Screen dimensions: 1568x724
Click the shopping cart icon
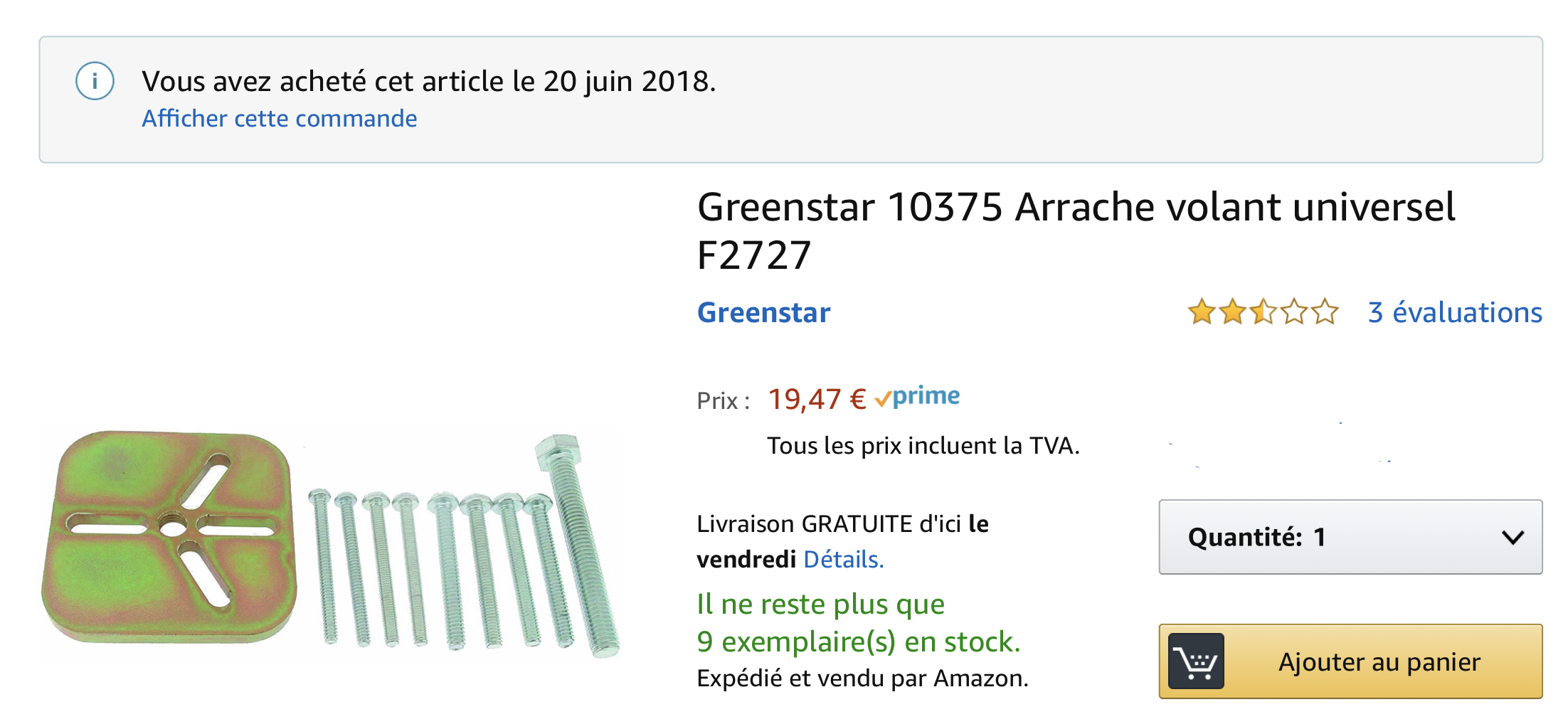(x=1196, y=661)
